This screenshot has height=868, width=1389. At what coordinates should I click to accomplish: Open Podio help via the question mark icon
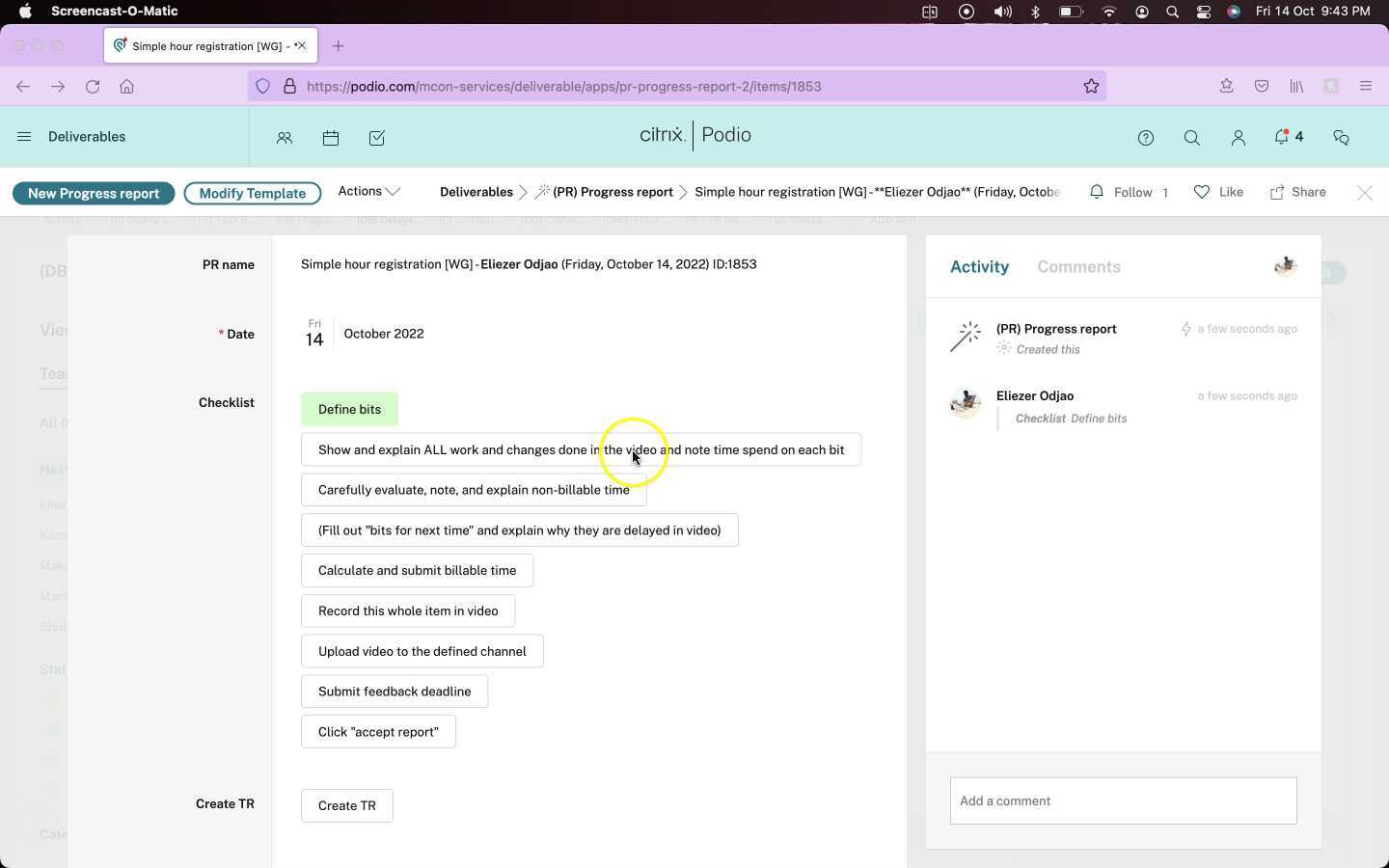pyautogui.click(x=1146, y=137)
